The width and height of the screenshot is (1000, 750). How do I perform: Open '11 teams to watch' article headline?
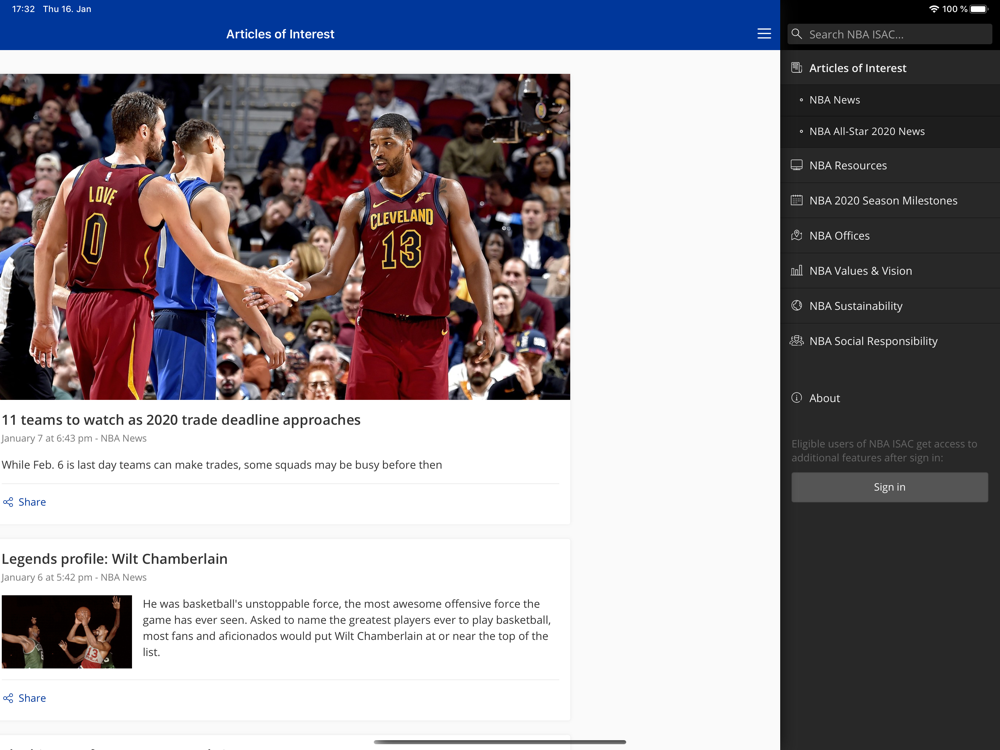[181, 420]
